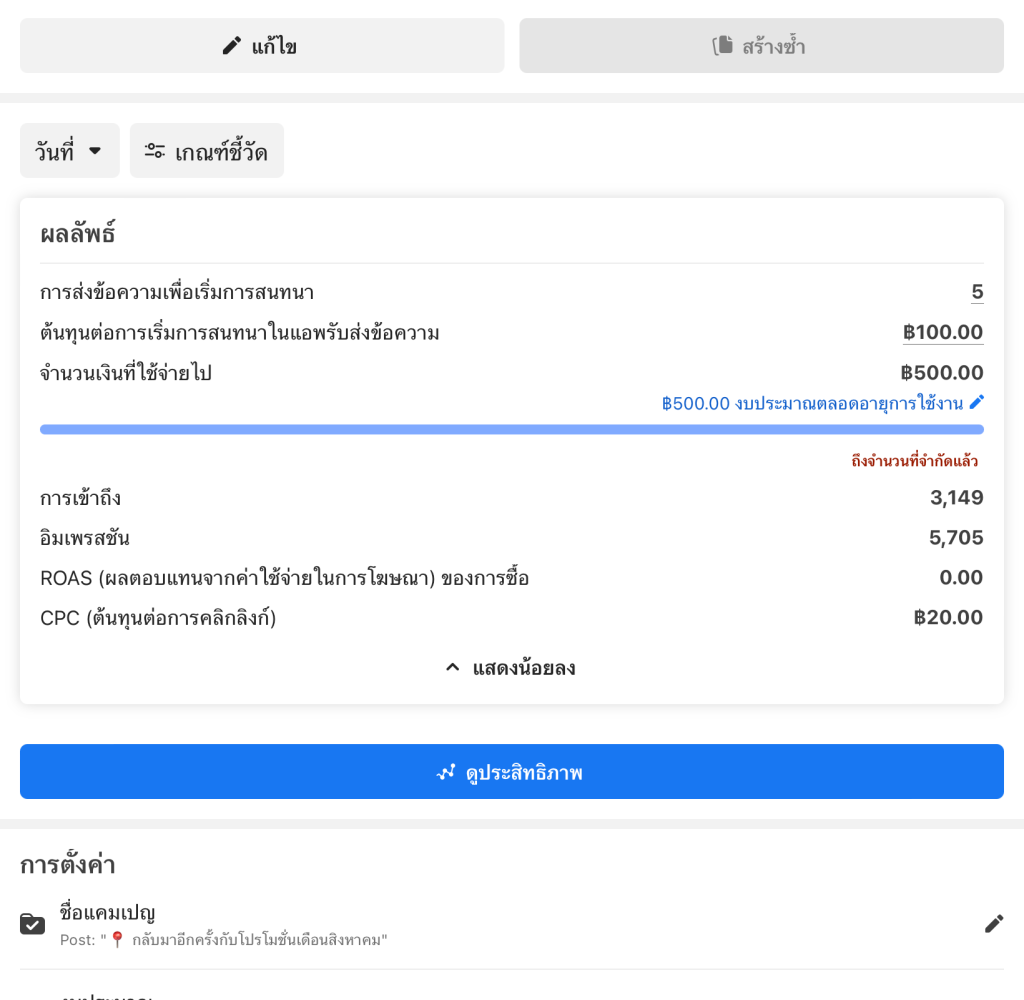Click the pencil icon on the แก้ไข button
Image resolution: width=1024 pixels, height=1000 pixels.
point(232,46)
